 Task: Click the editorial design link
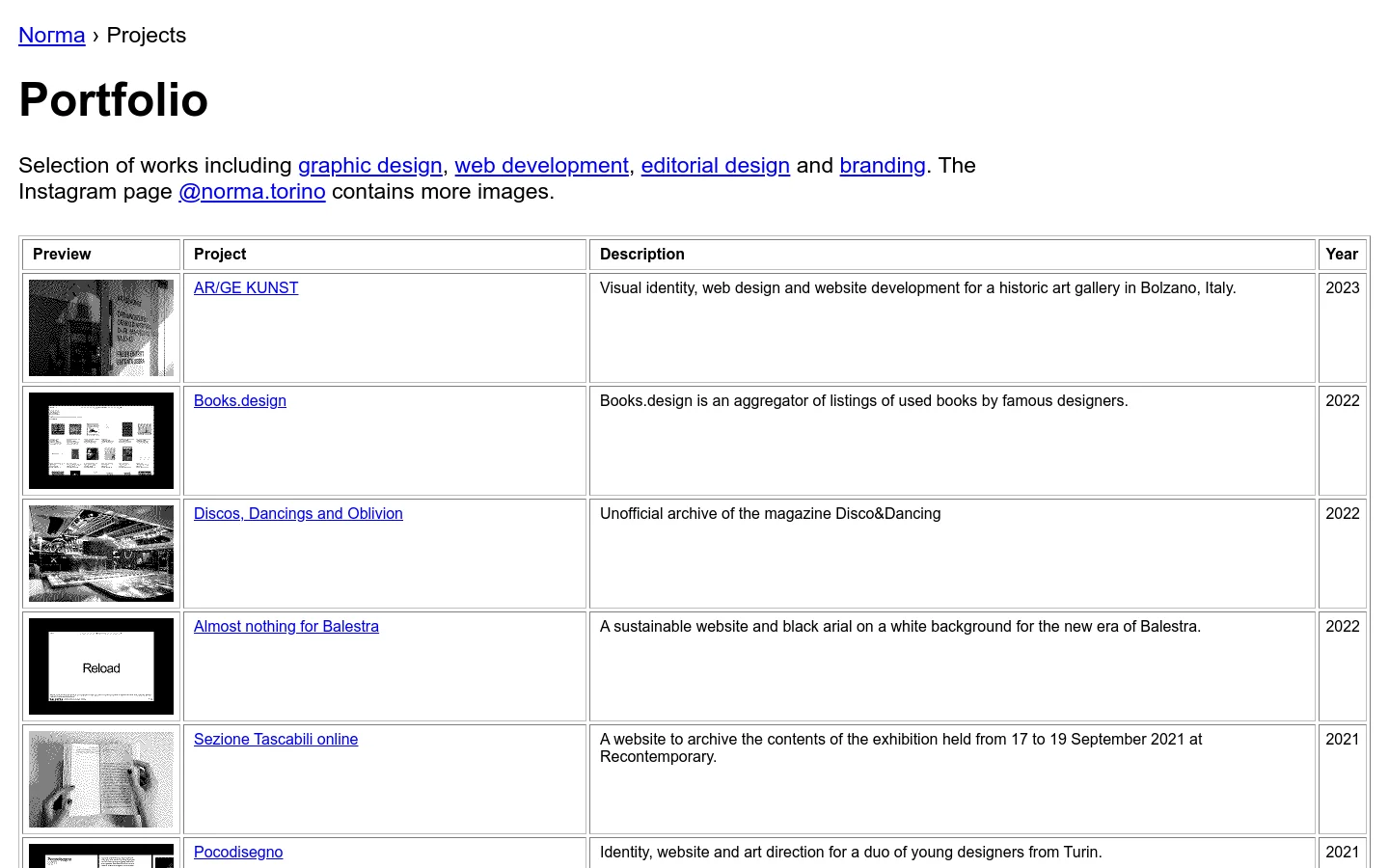(x=715, y=166)
